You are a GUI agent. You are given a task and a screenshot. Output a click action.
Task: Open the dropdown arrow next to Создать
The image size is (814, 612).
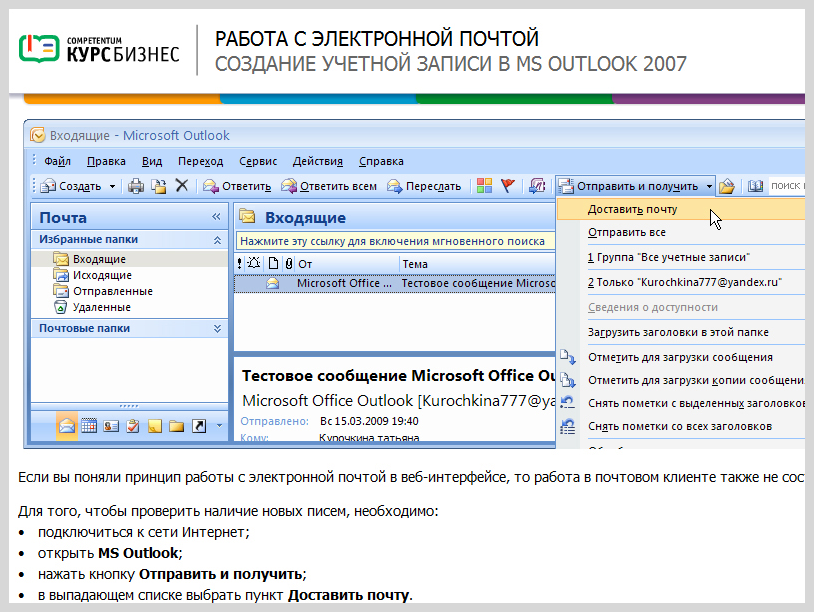click(x=112, y=186)
